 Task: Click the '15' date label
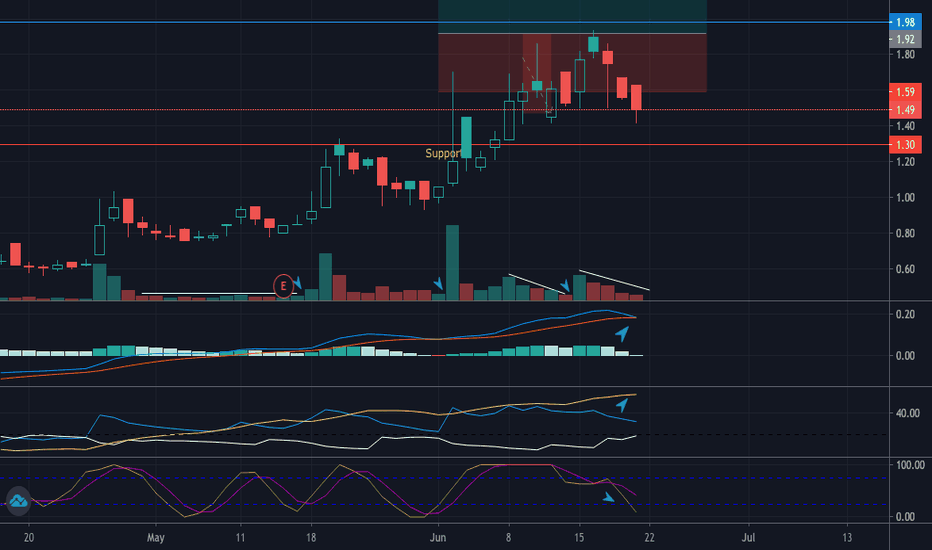tap(579, 538)
